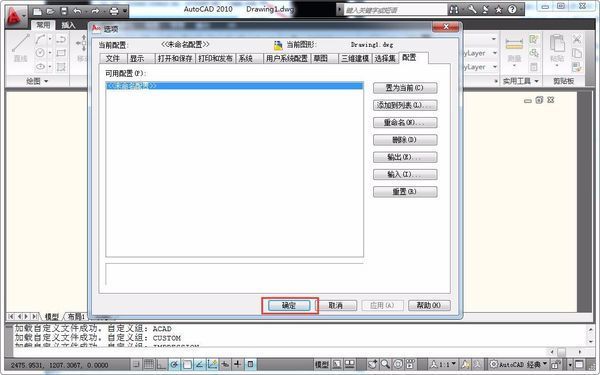Viewport: 600px width, 375px height.
Task: Select the Ellipse tool in Draw panel
Action: pyautogui.click(x=40, y=67)
